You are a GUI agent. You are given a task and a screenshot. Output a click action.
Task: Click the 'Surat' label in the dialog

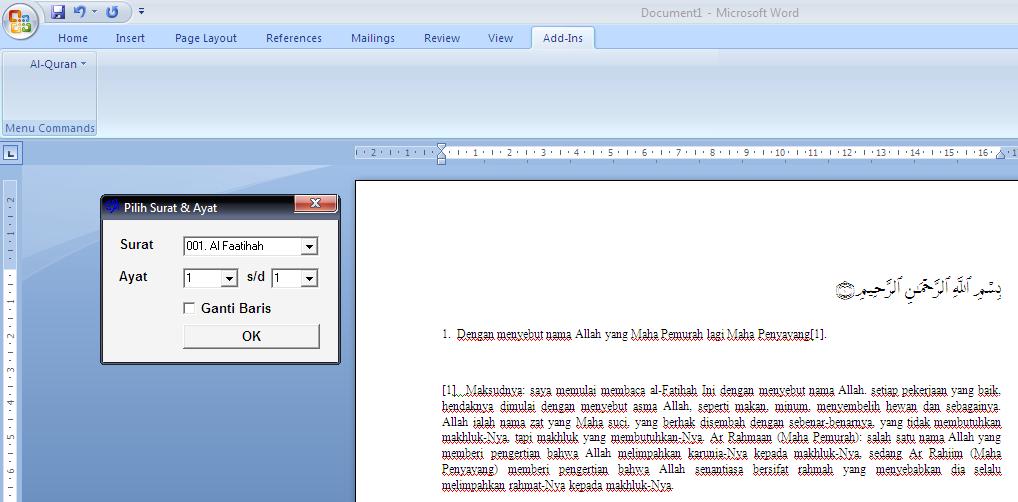point(137,245)
